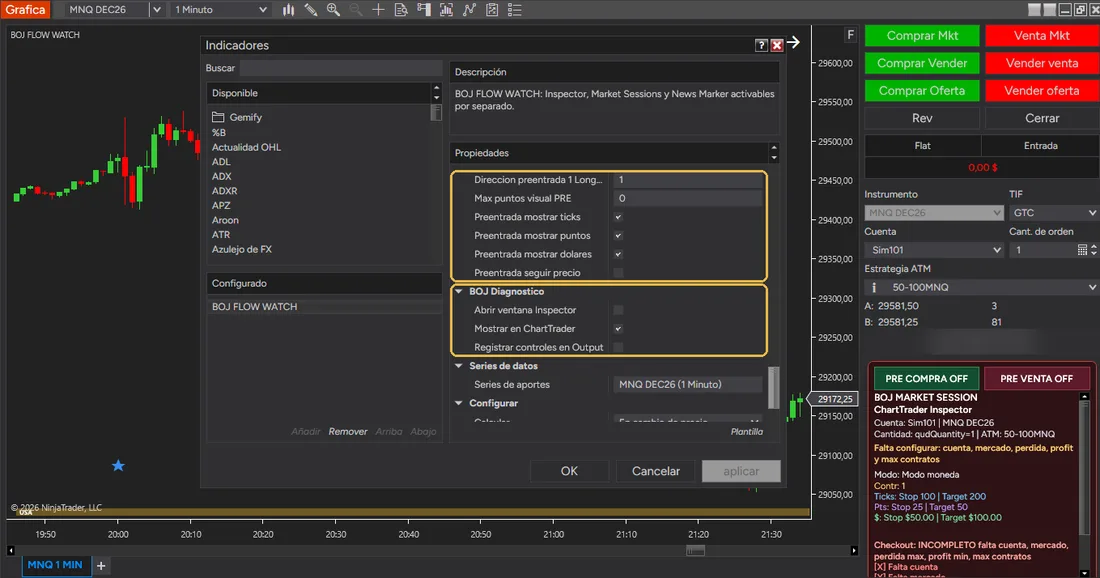Open the TIF GTC dropdown
The image size is (1100, 578).
pos(1054,213)
